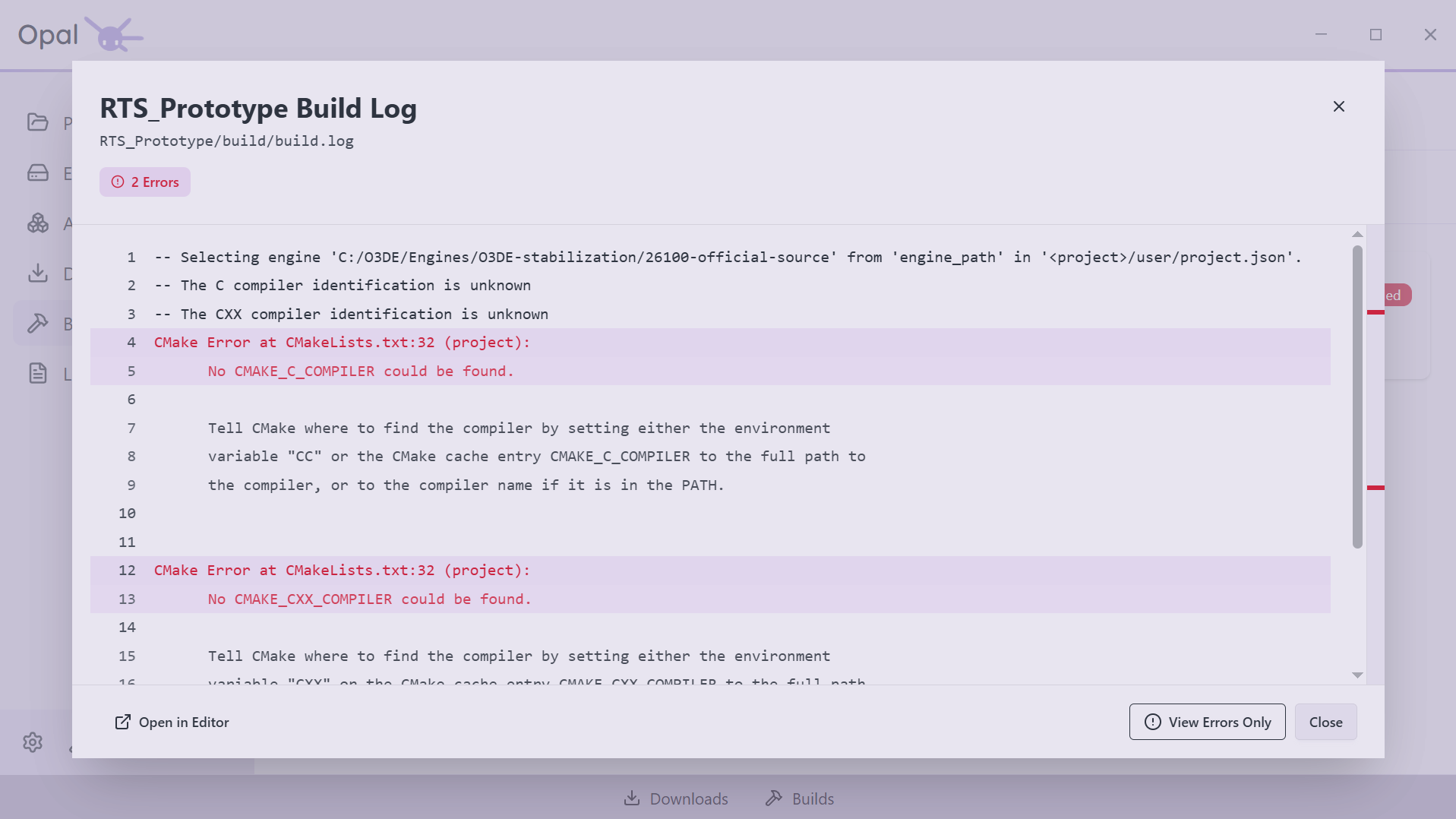Open the download icon in sidebar
The image size is (1456, 819).
point(38,274)
